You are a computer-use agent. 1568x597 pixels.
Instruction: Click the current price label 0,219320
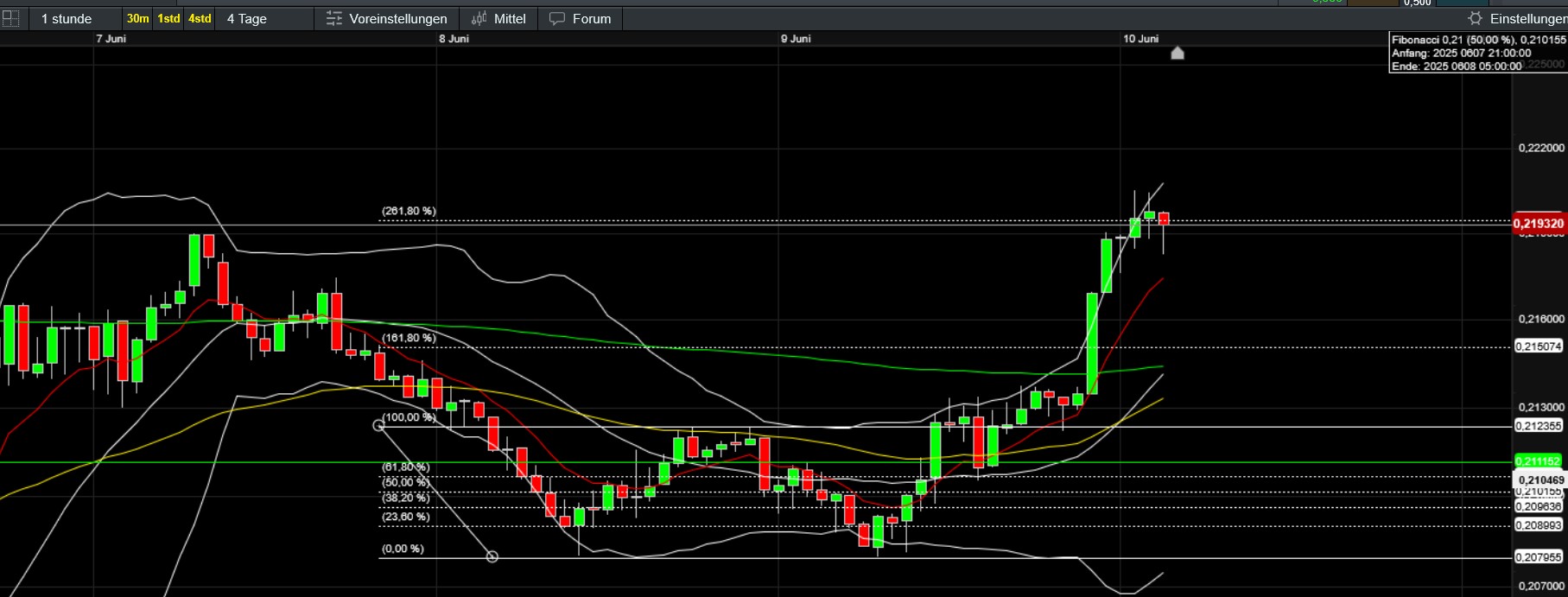[x=1539, y=223]
